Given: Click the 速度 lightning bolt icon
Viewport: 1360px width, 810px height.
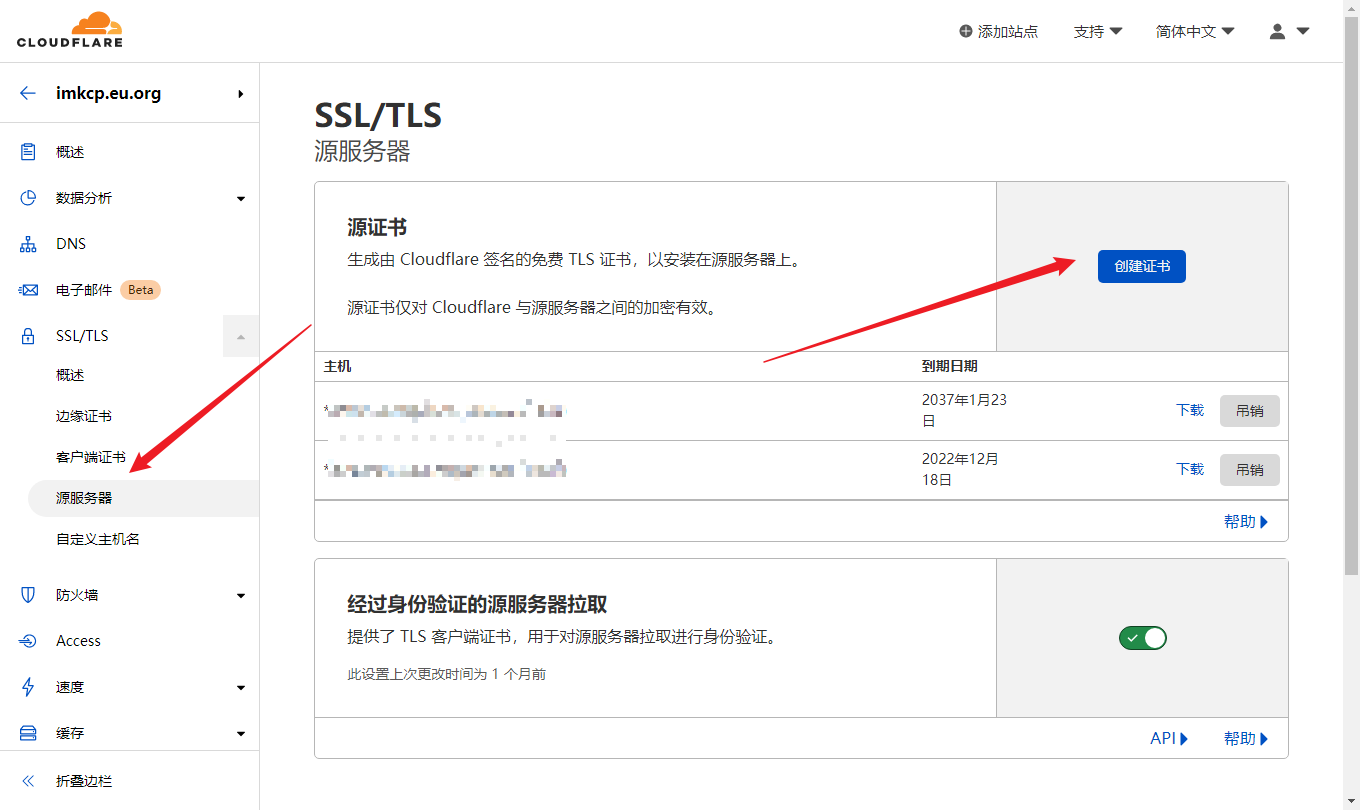Looking at the screenshot, I should [x=28, y=687].
